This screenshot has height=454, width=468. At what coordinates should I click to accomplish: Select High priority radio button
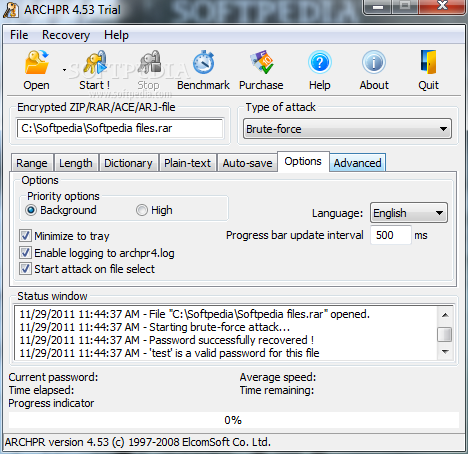tap(142, 210)
